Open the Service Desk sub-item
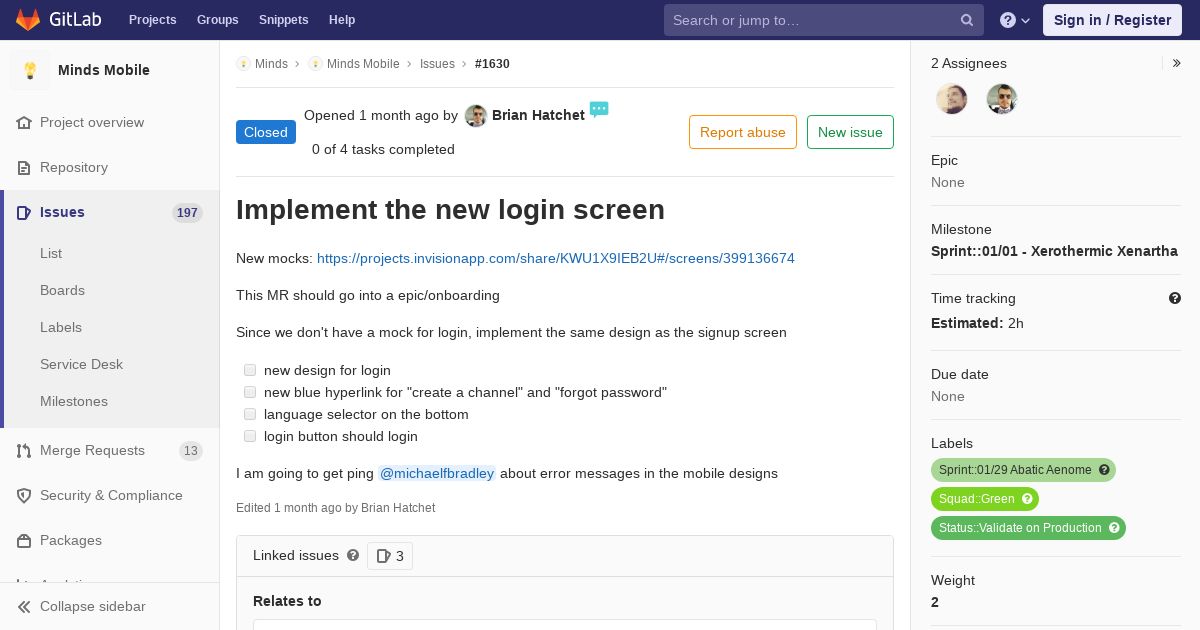Image resolution: width=1200 pixels, height=630 pixels. point(81,364)
